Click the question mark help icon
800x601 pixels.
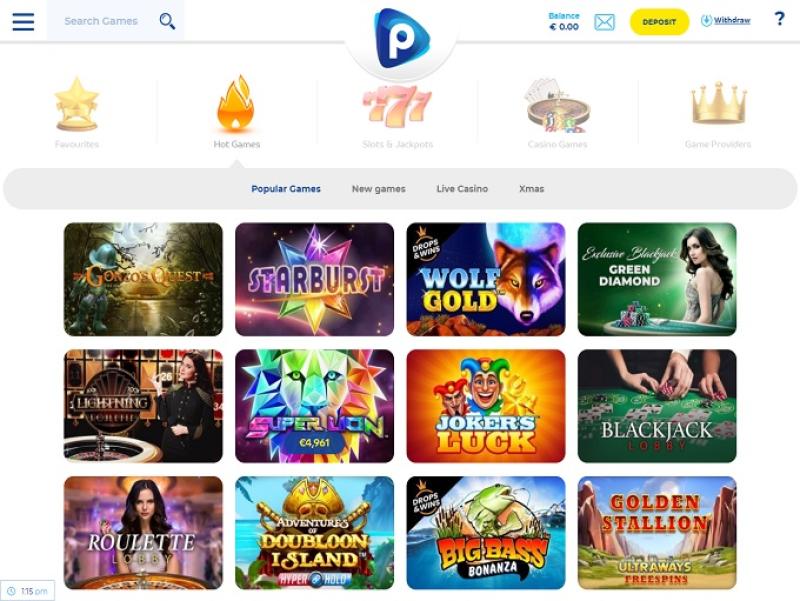tap(779, 19)
